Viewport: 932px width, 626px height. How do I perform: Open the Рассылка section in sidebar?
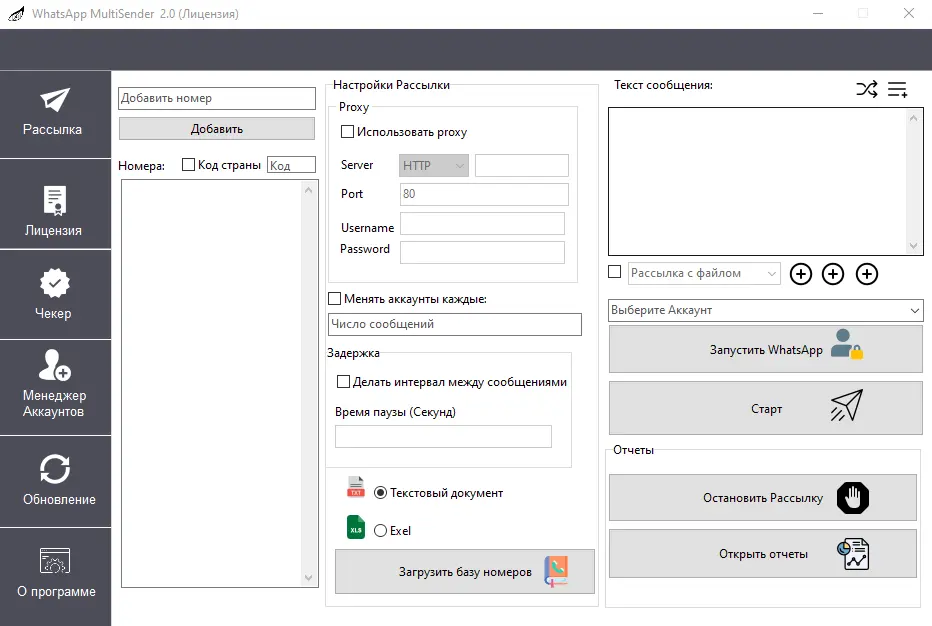click(x=55, y=114)
